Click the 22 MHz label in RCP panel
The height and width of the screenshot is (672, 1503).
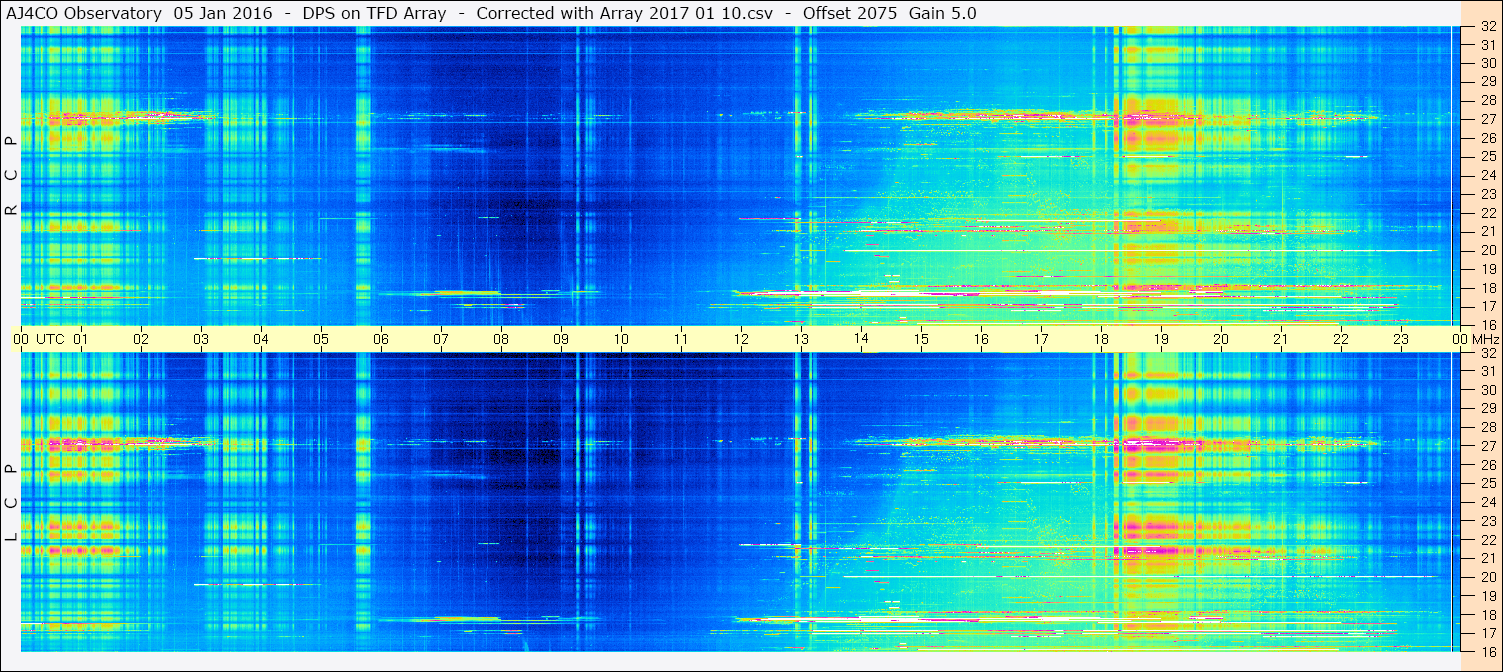[x=1487, y=213]
